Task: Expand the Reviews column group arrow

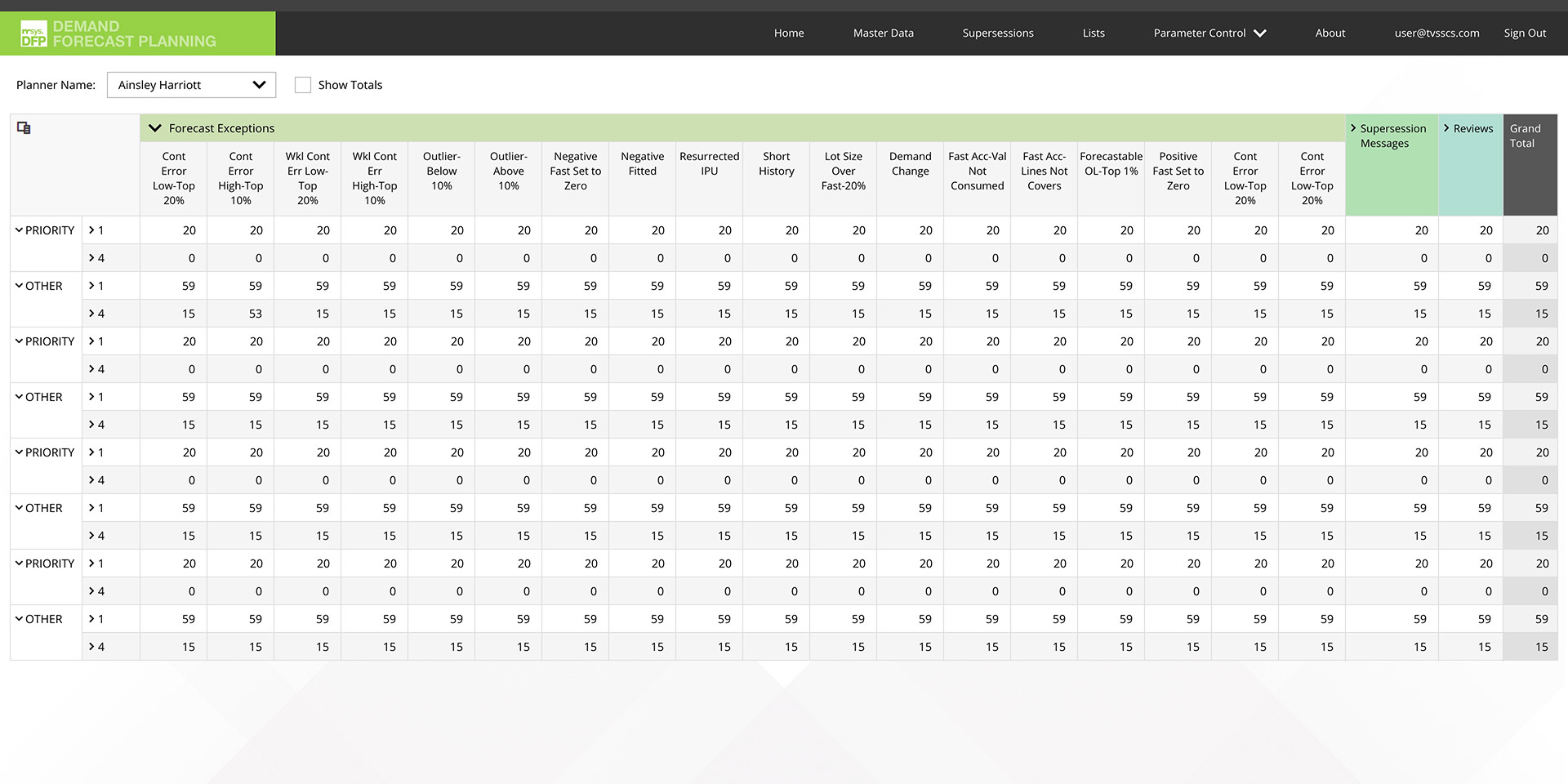Action: click(1446, 128)
